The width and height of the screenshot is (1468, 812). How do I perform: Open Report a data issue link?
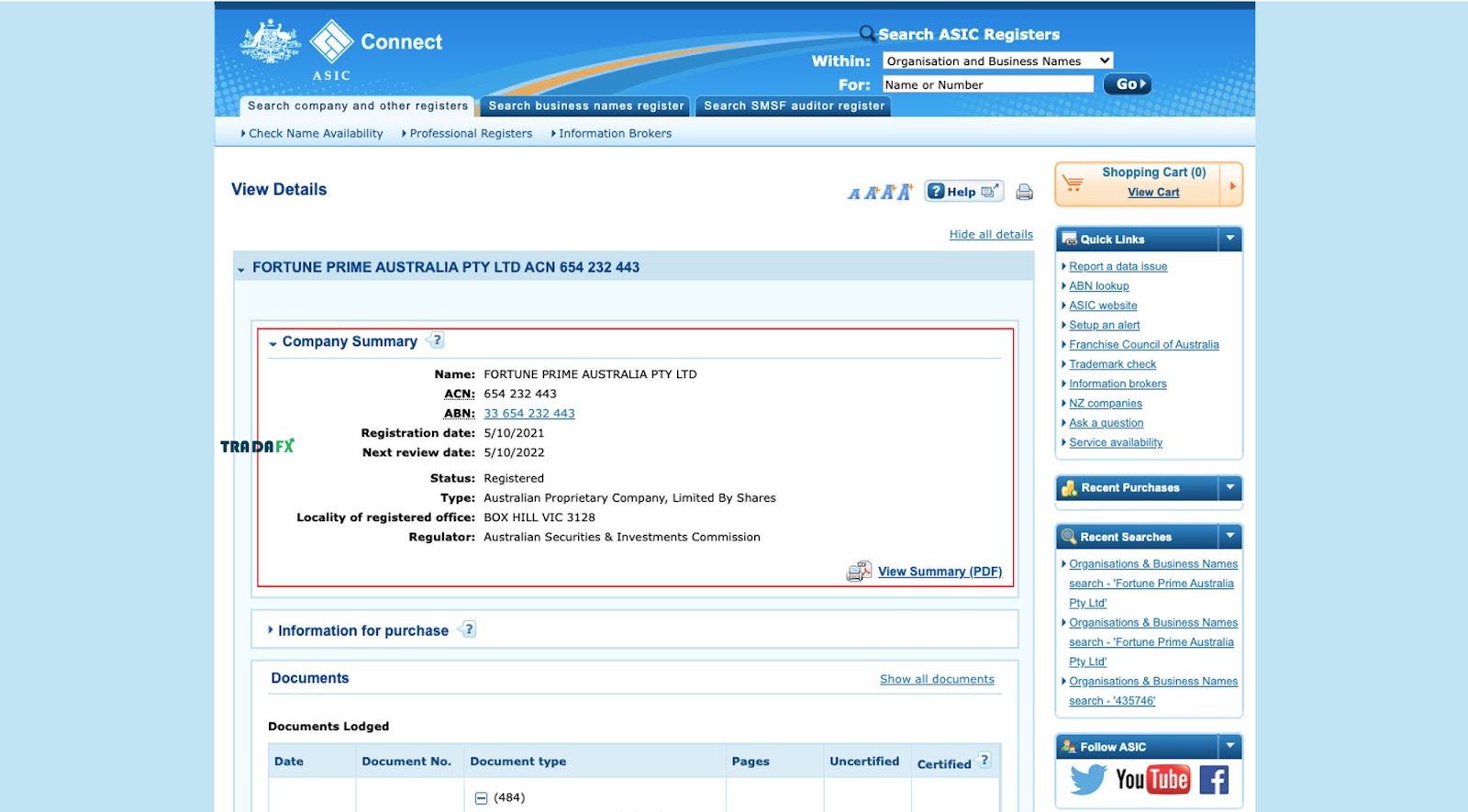pyautogui.click(x=1118, y=267)
